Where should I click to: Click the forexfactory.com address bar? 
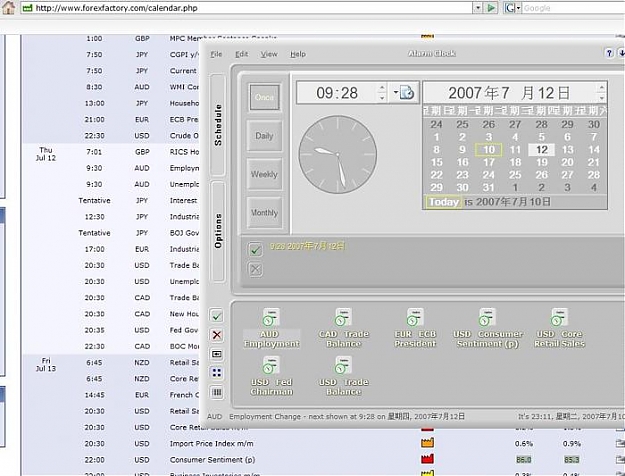(x=247, y=8)
